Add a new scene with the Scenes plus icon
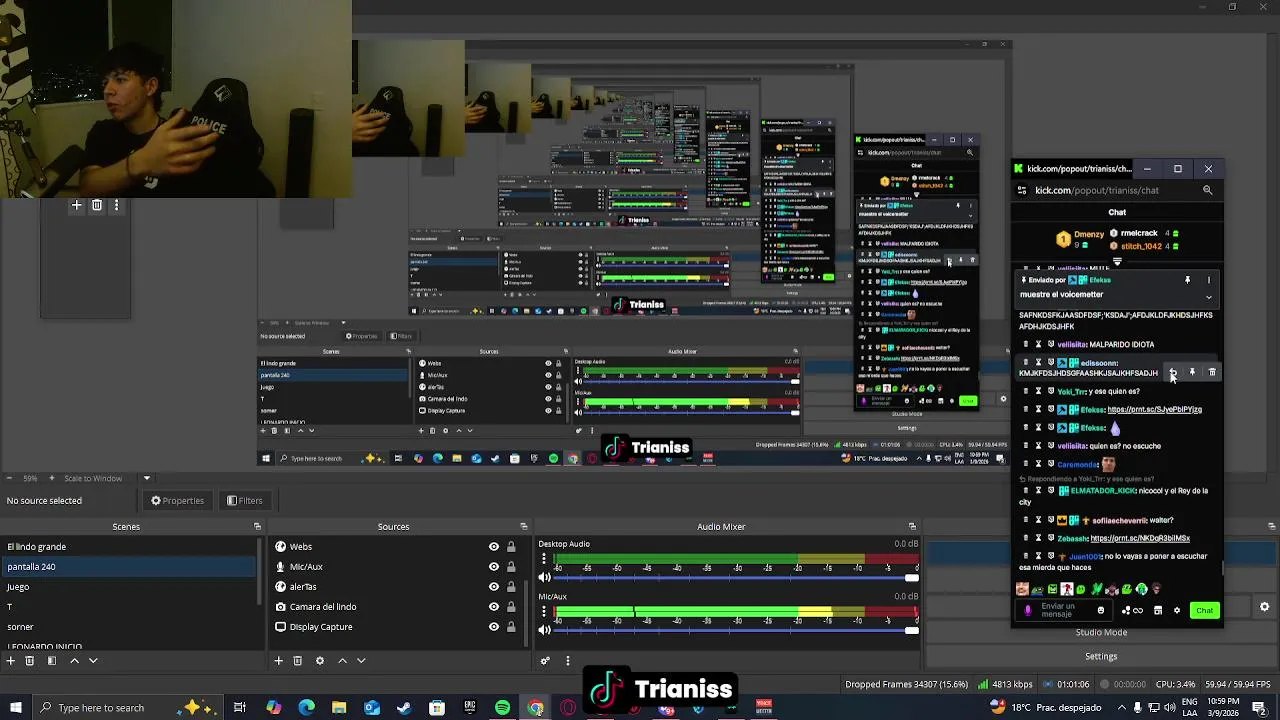The image size is (1280, 720). 10,661
